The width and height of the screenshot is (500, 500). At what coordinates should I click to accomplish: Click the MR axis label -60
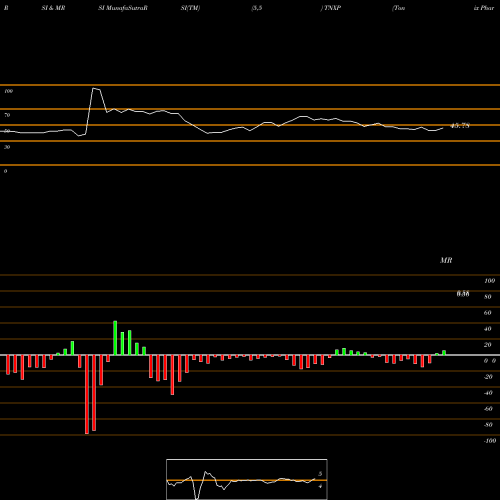click(488, 409)
